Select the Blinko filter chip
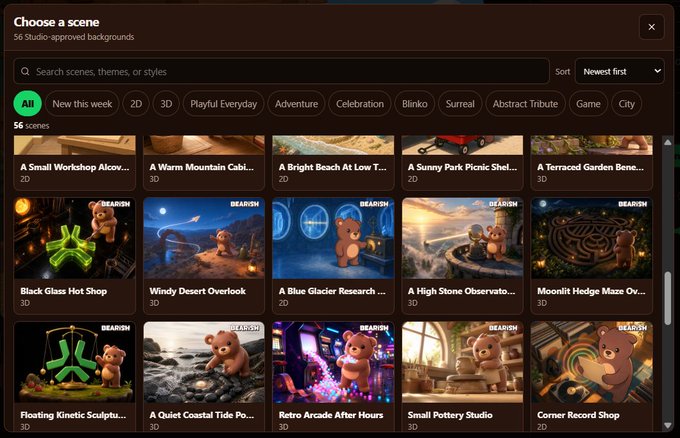This screenshot has height=438, width=680. 415,104
